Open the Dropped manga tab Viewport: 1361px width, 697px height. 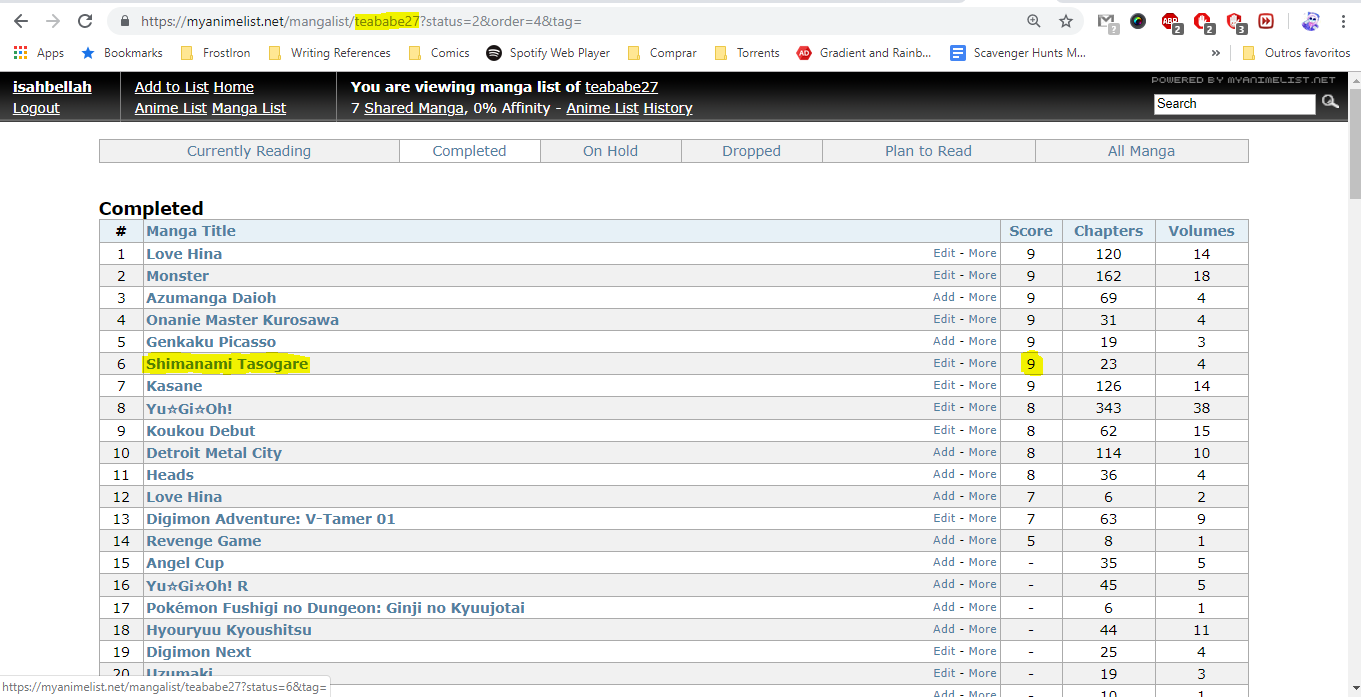pos(751,151)
